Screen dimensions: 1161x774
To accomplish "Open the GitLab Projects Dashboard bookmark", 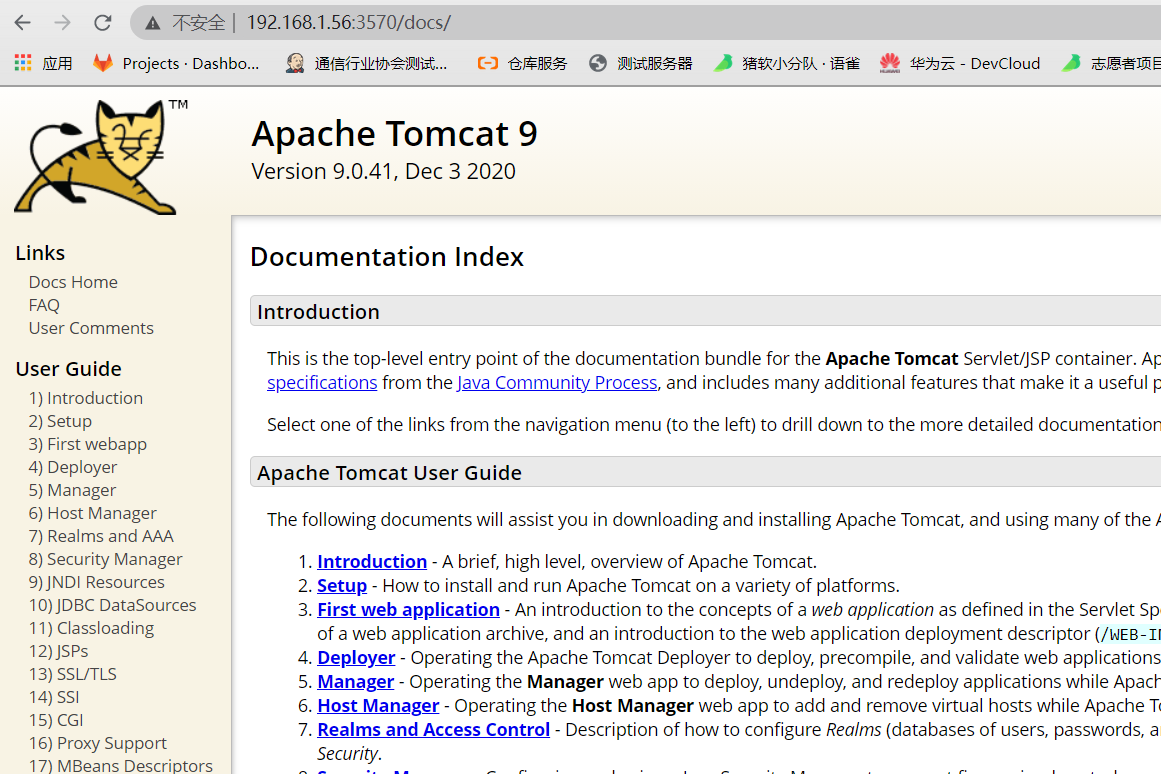I will coord(176,63).
